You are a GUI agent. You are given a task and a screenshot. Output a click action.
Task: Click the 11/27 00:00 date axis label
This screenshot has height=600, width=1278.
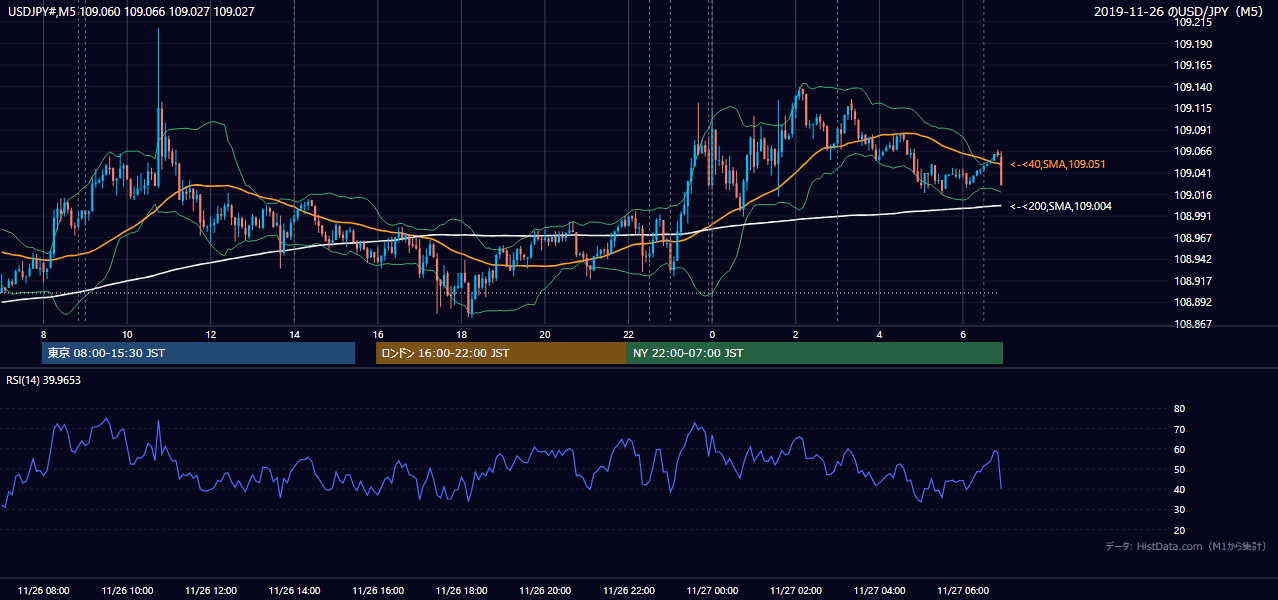[712, 591]
